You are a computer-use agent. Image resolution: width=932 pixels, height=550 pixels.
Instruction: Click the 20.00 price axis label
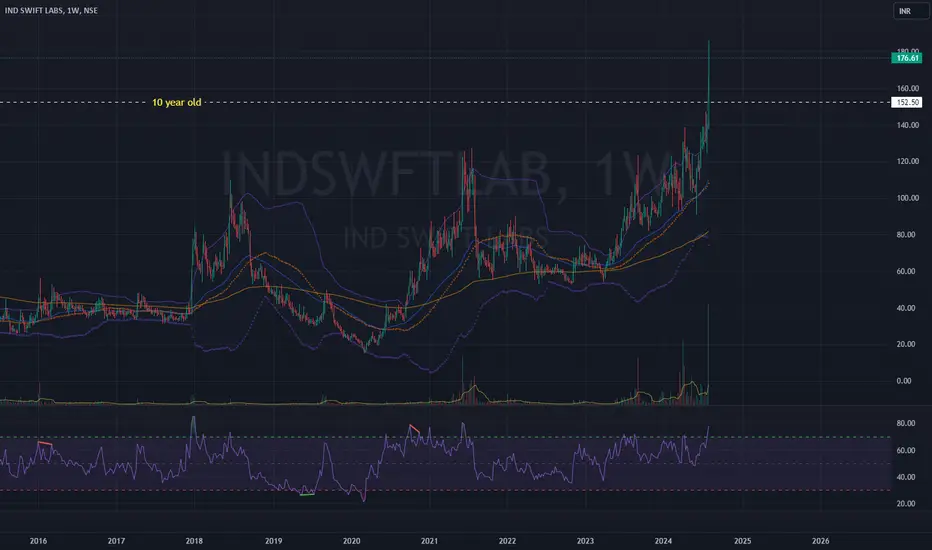pyautogui.click(x=908, y=344)
